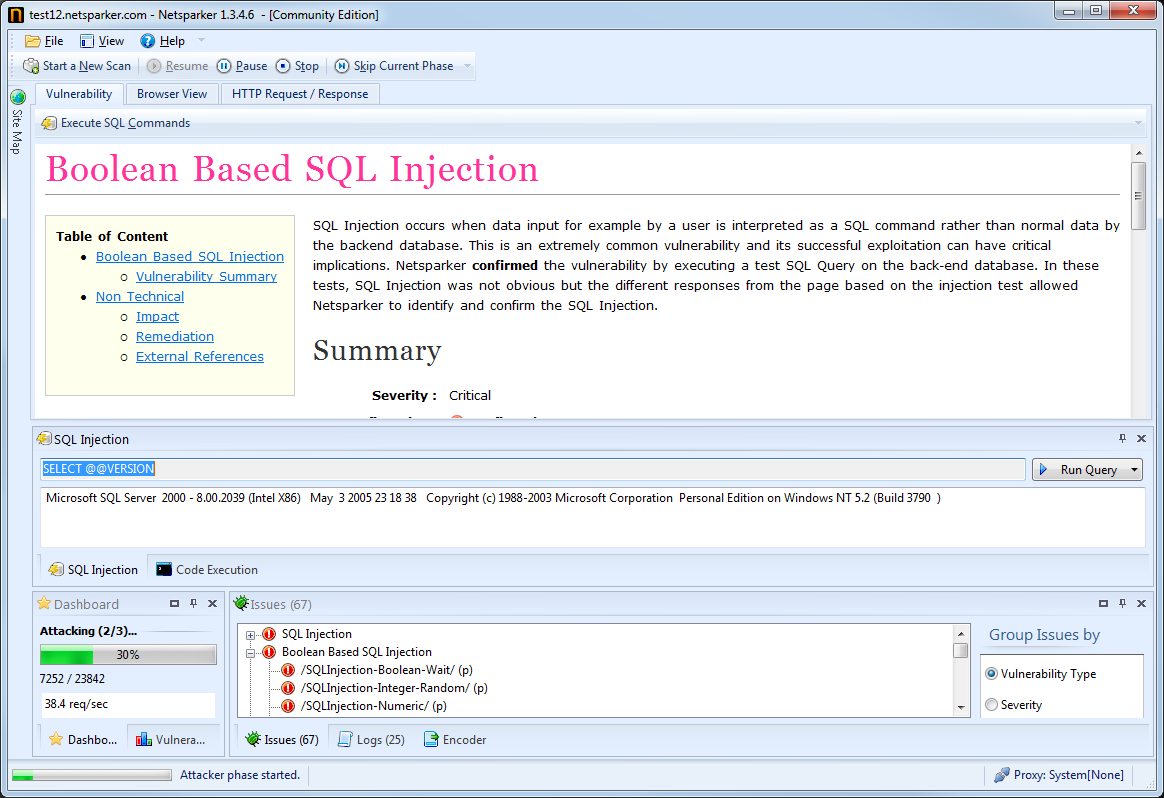Click the Execute SQL Commands label
The height and width of the screenshot is (798, 1164).
tap(125, 123)
